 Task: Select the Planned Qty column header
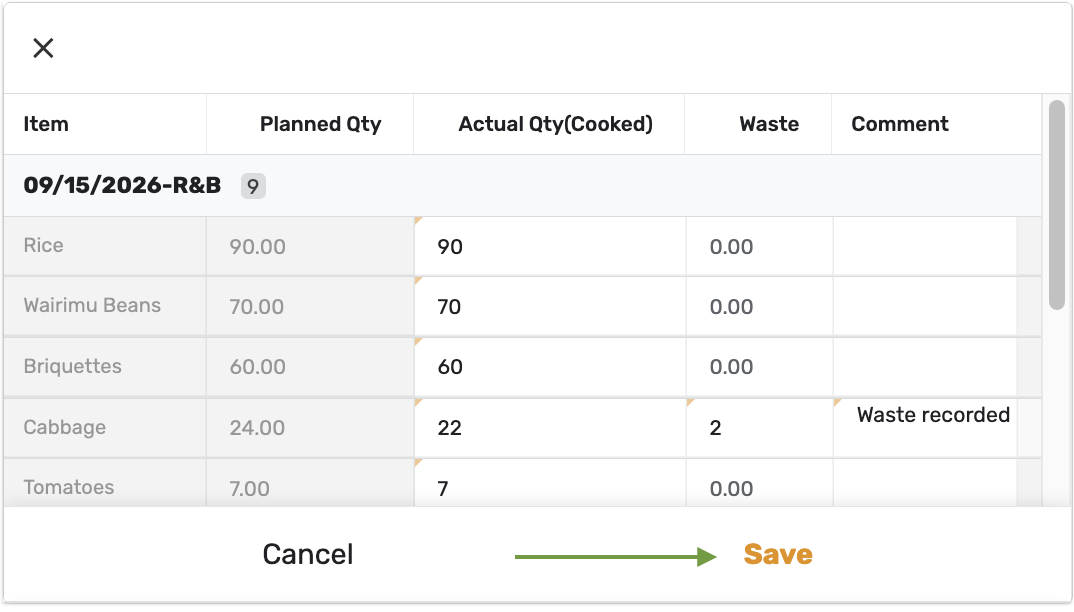[x=310, y=124]
